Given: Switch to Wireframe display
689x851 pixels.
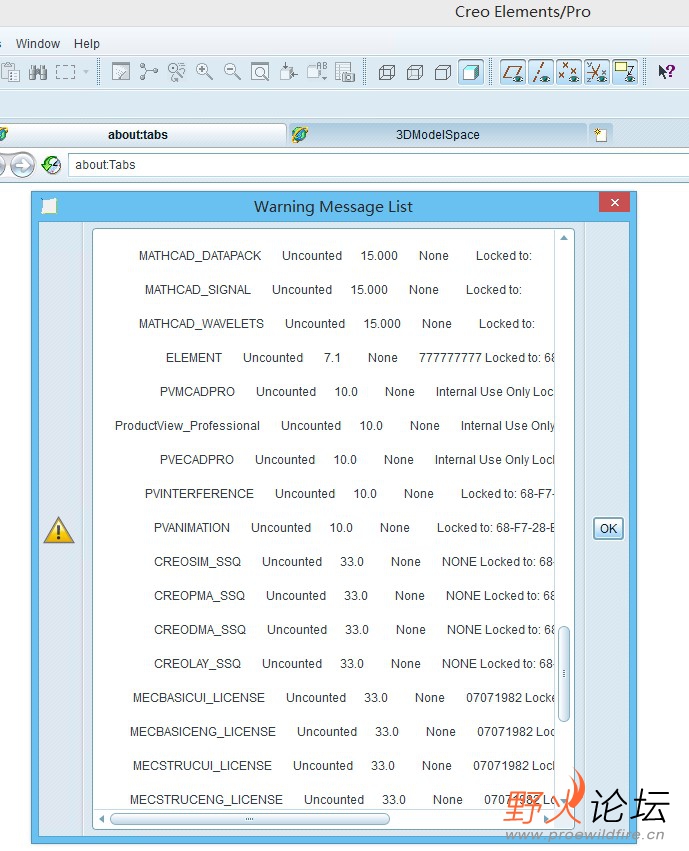Looking at the screenshot, I should tap(387, 72).
